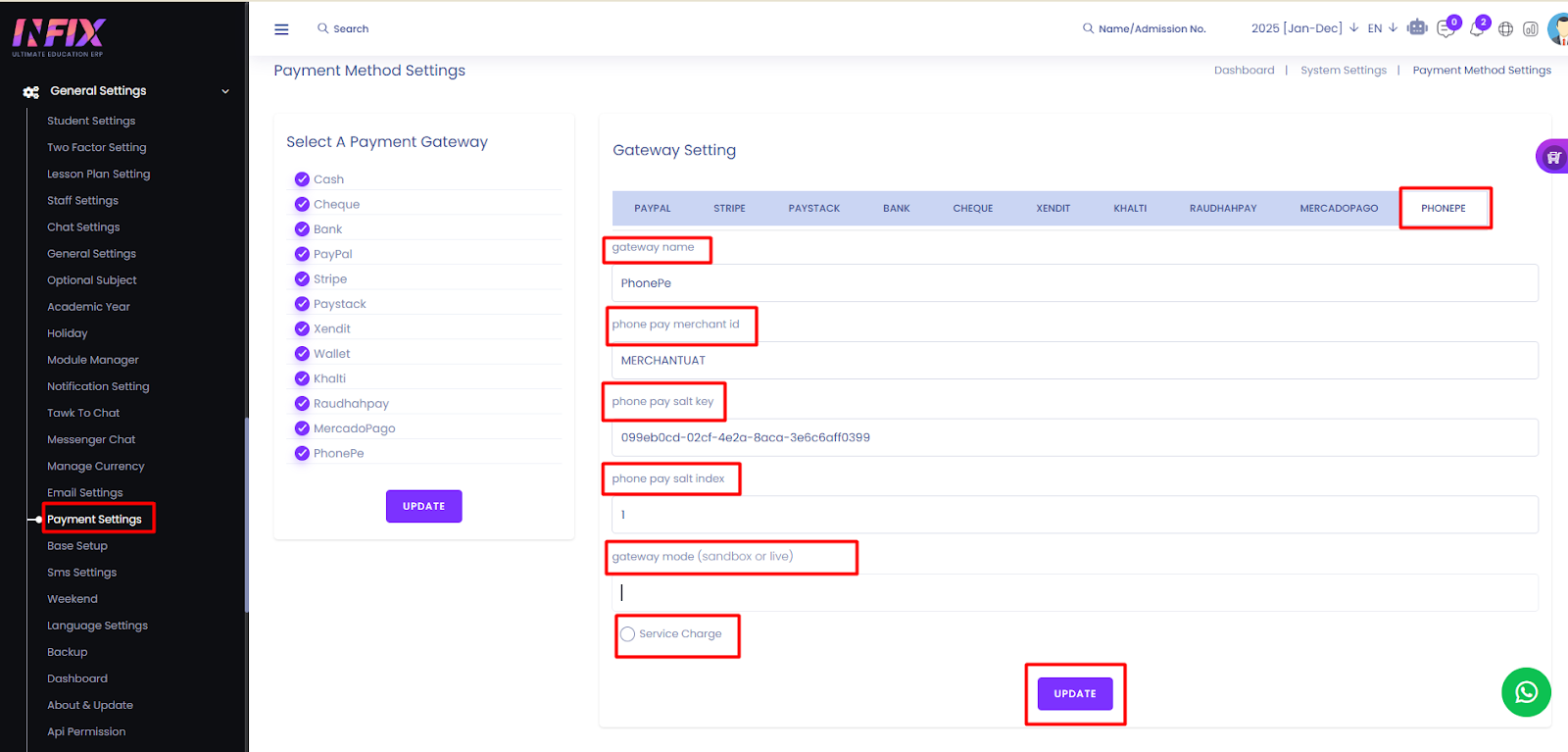Uncheck the MercadoPago payment gateway

click(x=302, y=427)
